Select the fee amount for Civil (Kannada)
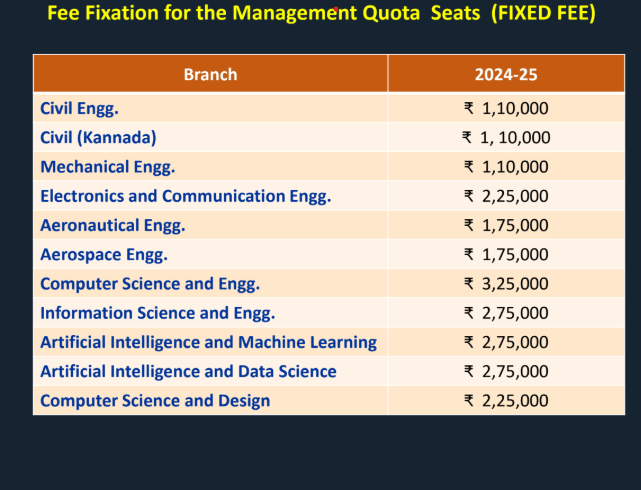The height and width of the screenshot is (490, 641). click(506, 137)
